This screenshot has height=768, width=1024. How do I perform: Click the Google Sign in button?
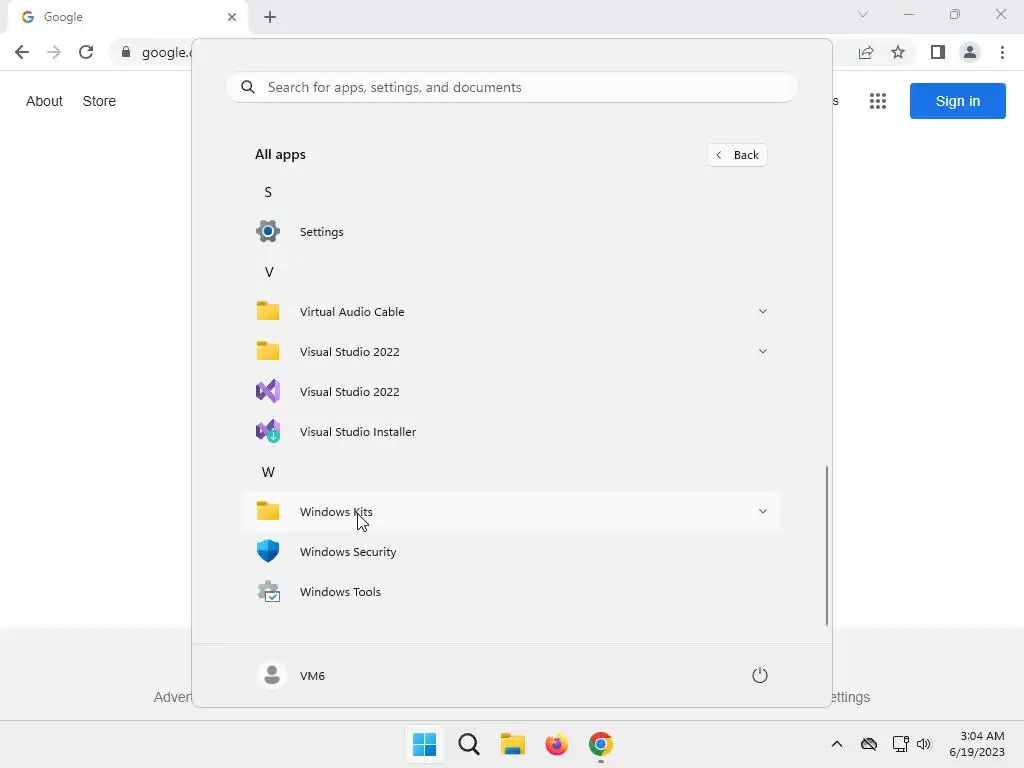[x=957, y=101]
